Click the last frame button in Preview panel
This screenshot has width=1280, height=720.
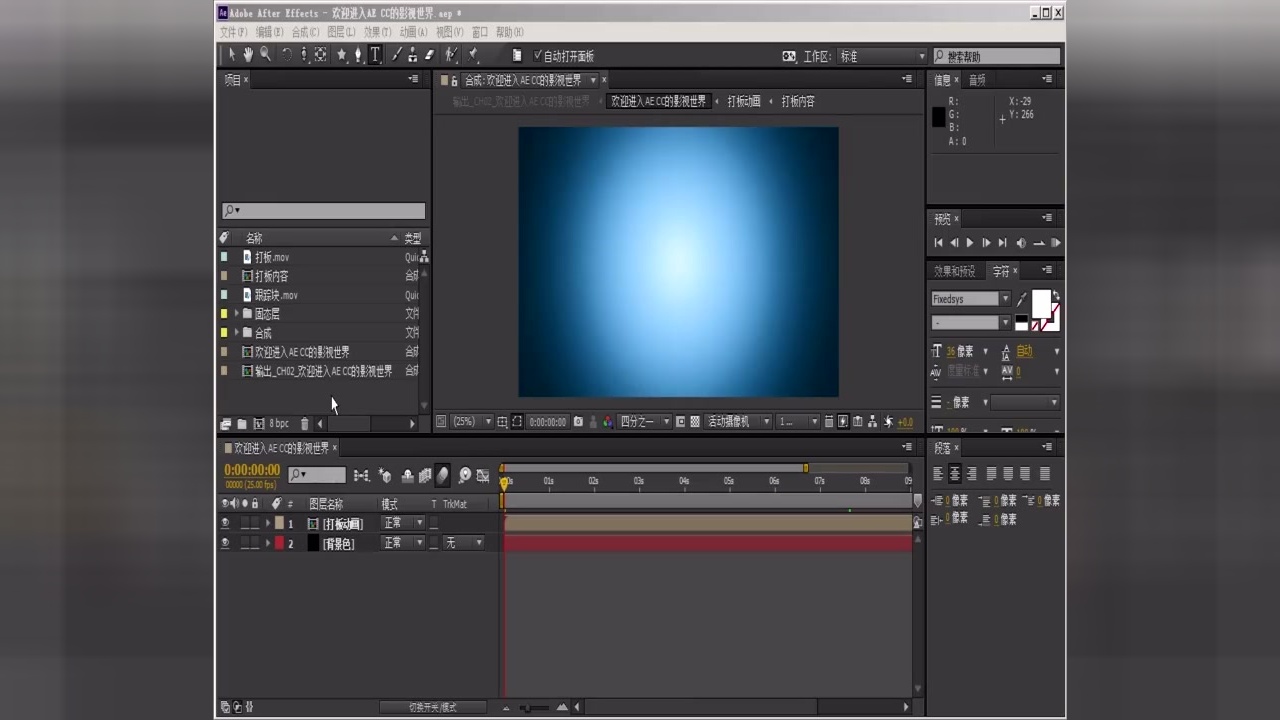[1003, 243]
